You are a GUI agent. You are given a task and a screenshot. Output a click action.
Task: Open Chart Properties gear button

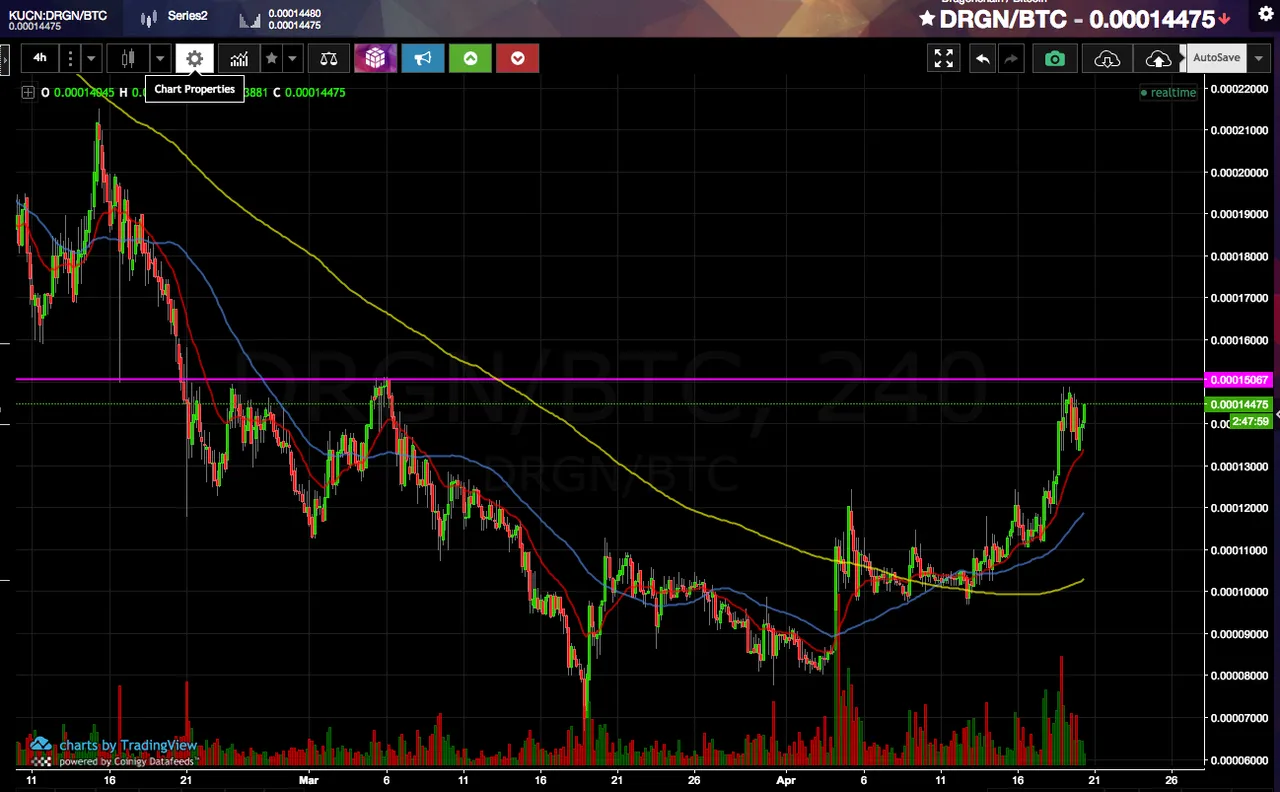coord(195,58)
